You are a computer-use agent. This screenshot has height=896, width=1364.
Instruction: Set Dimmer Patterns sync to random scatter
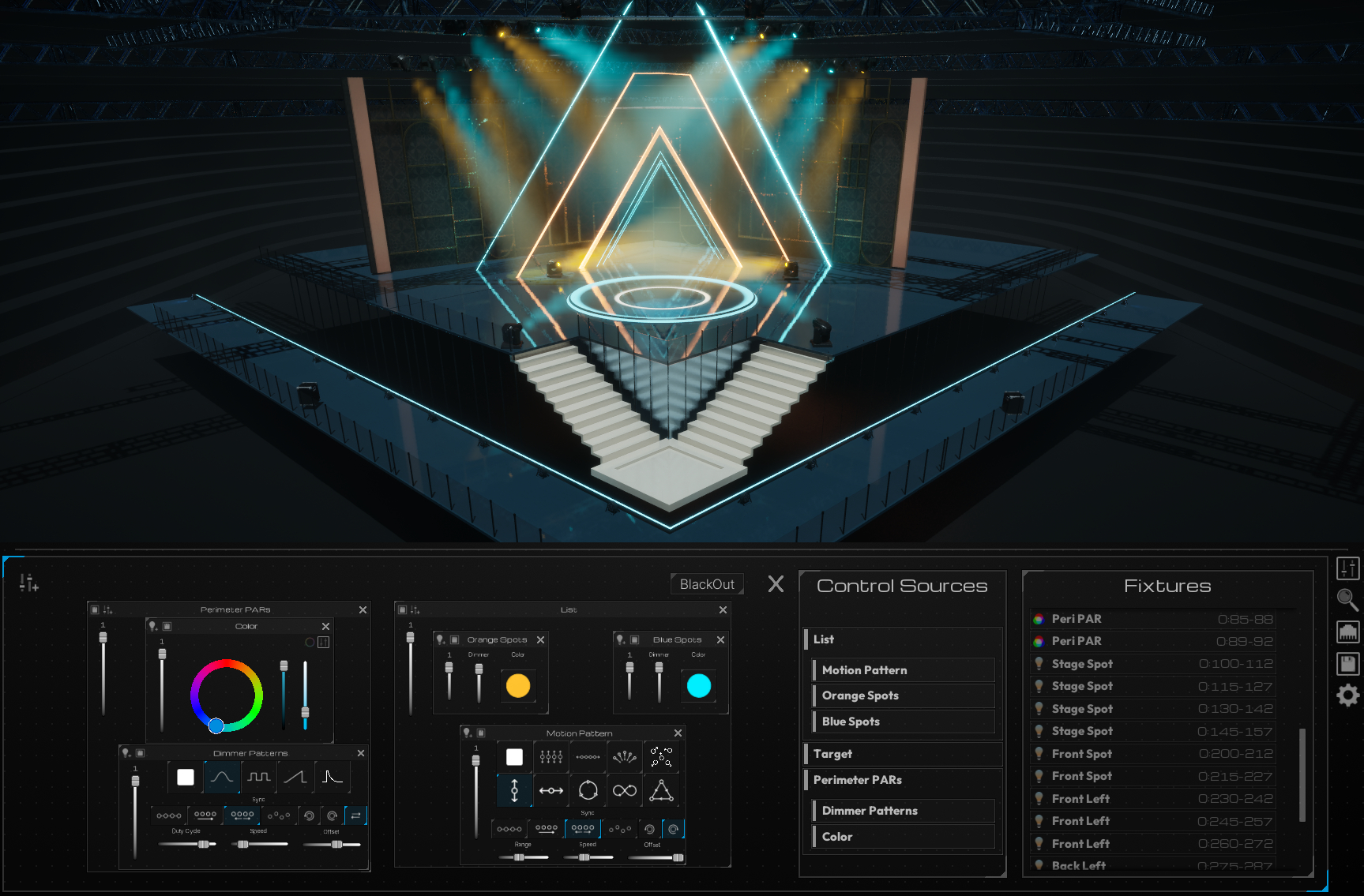click(279, 815)
